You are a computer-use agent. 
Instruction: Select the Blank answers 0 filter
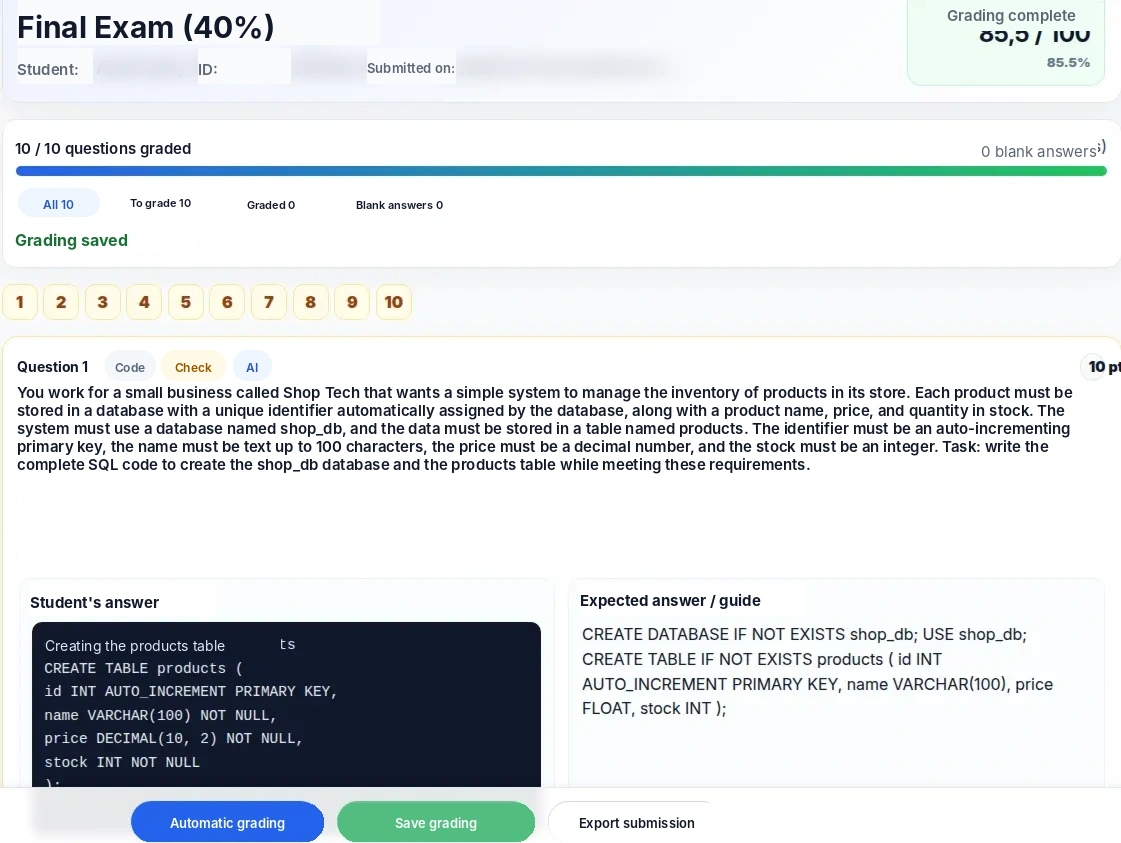click(400, 204)
